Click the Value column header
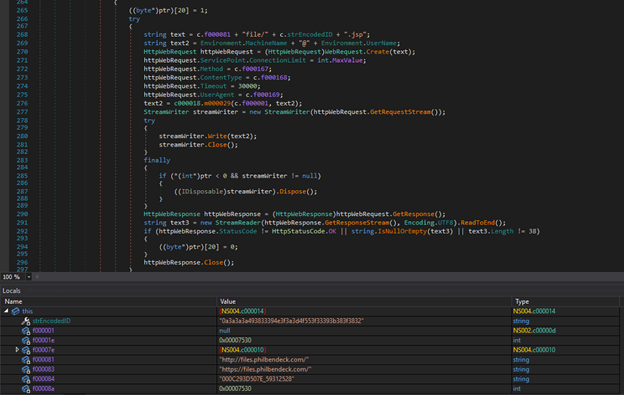Image resolution: width=624 pixels, height=395 pixels. [x=228, y=302]
